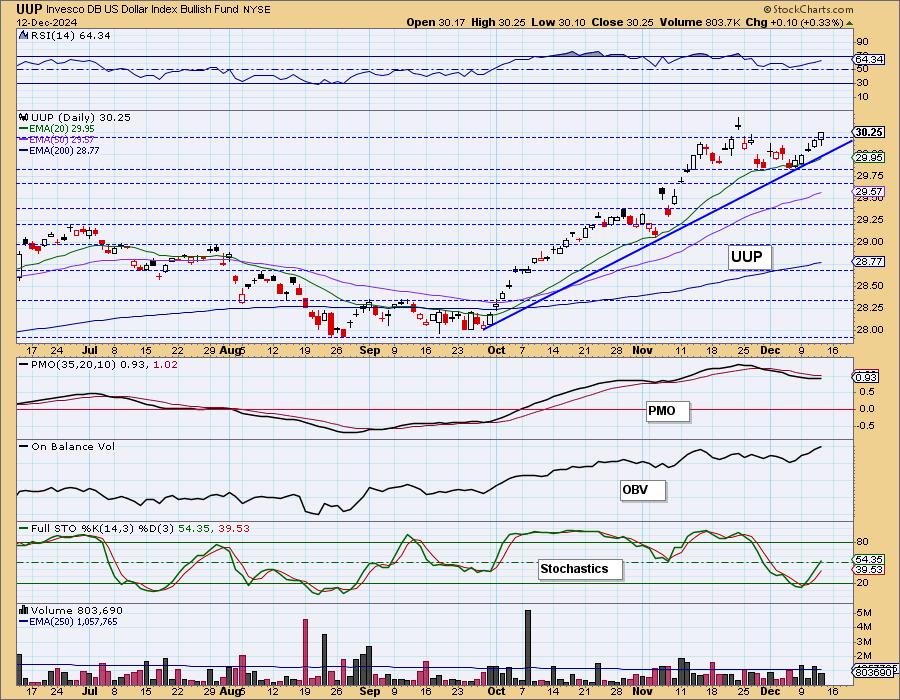Click the 80 label on Stochastics axis

pos(863,542)
